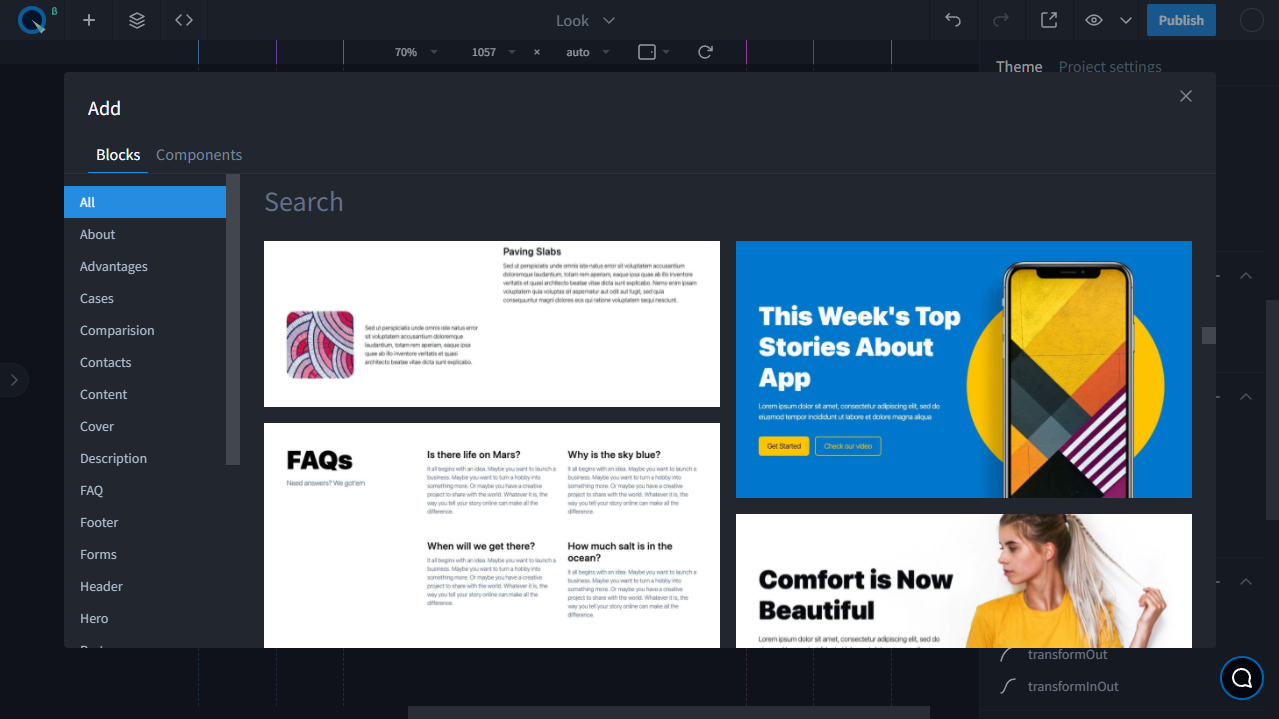Open the 1057 width dropdown
The image size is (1279, 719).
click(494, 52)
